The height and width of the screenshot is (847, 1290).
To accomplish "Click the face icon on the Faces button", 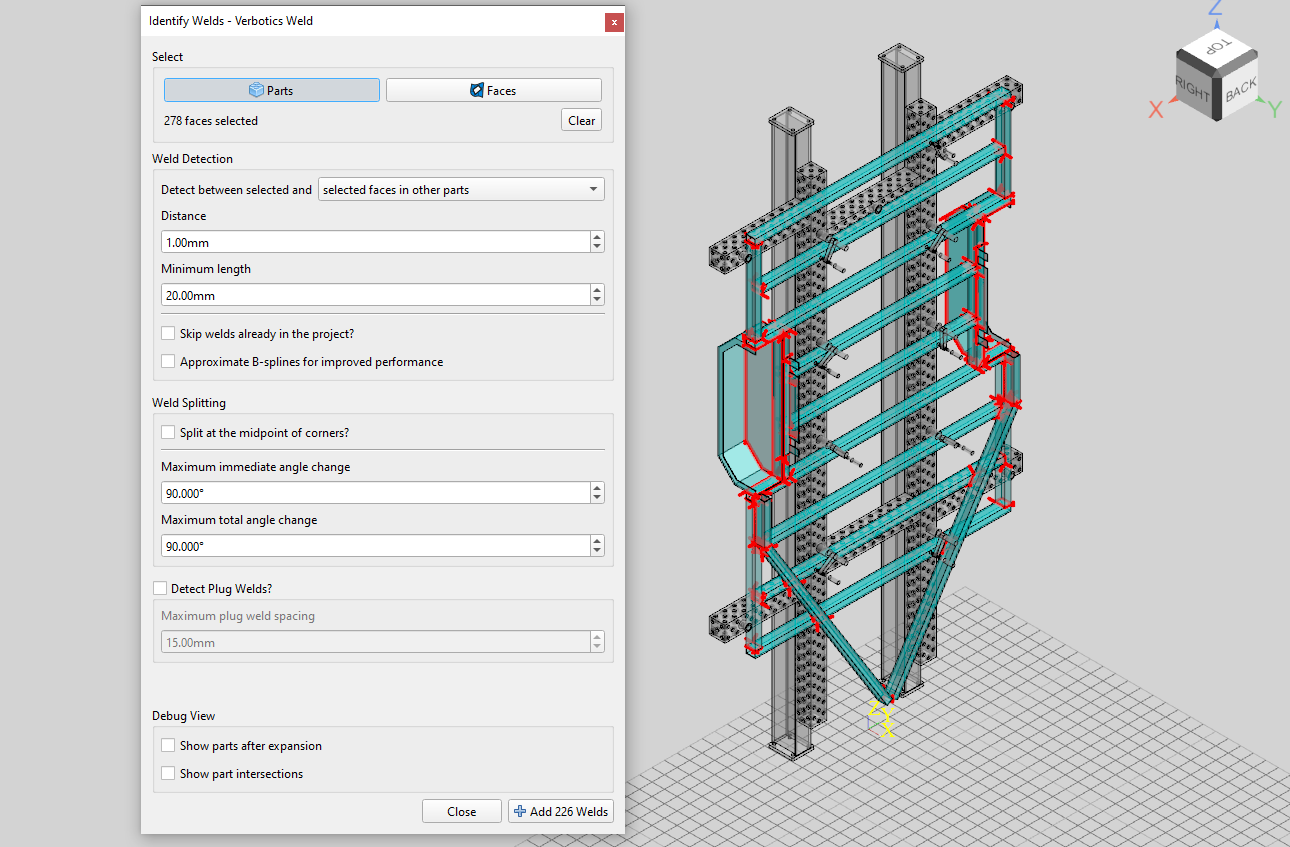I will coord(477,90).
